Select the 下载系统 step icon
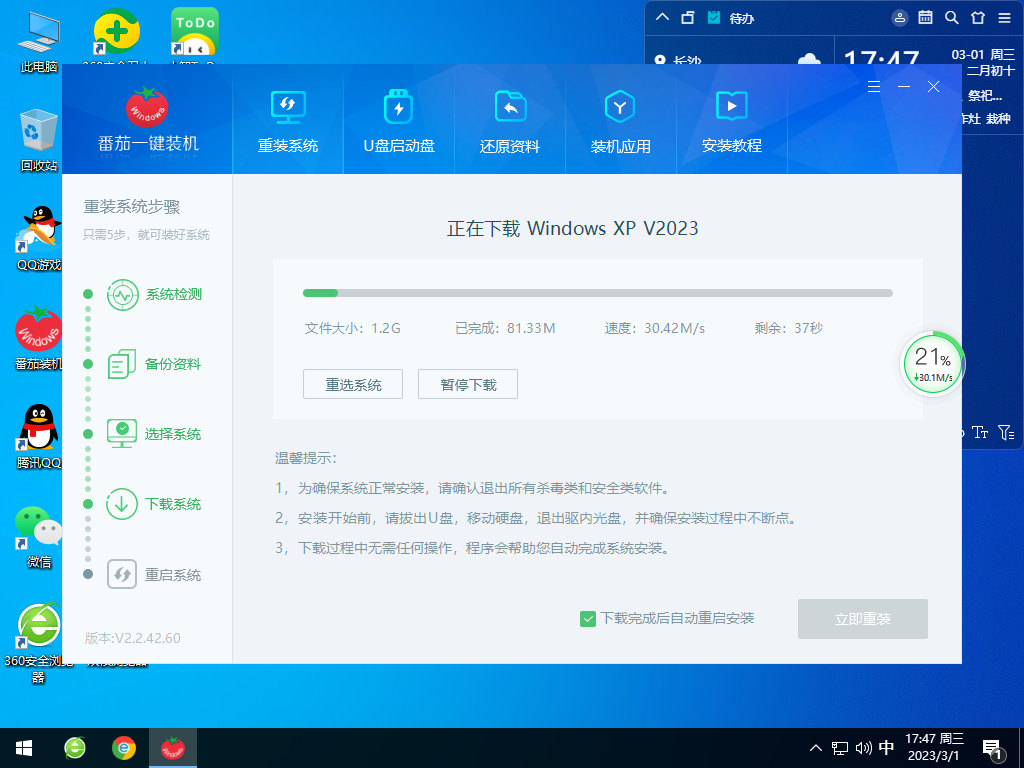Screen dimensions: 1024x768 click(x=122, y=504)
